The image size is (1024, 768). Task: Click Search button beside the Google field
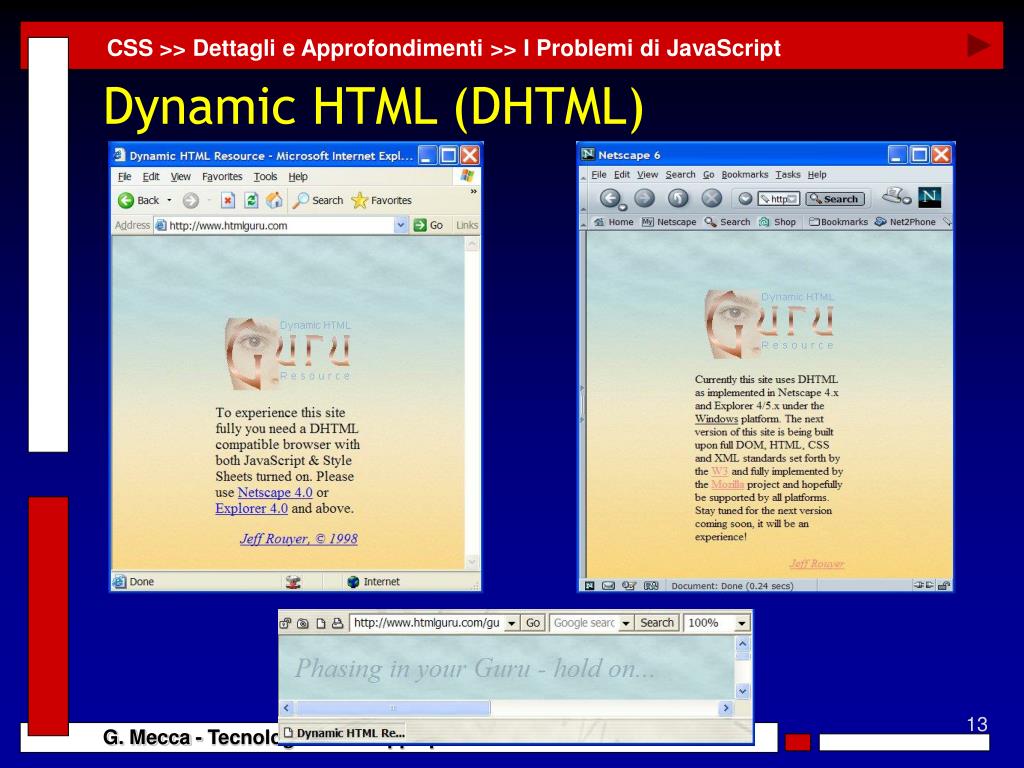[x=657, y=624]
